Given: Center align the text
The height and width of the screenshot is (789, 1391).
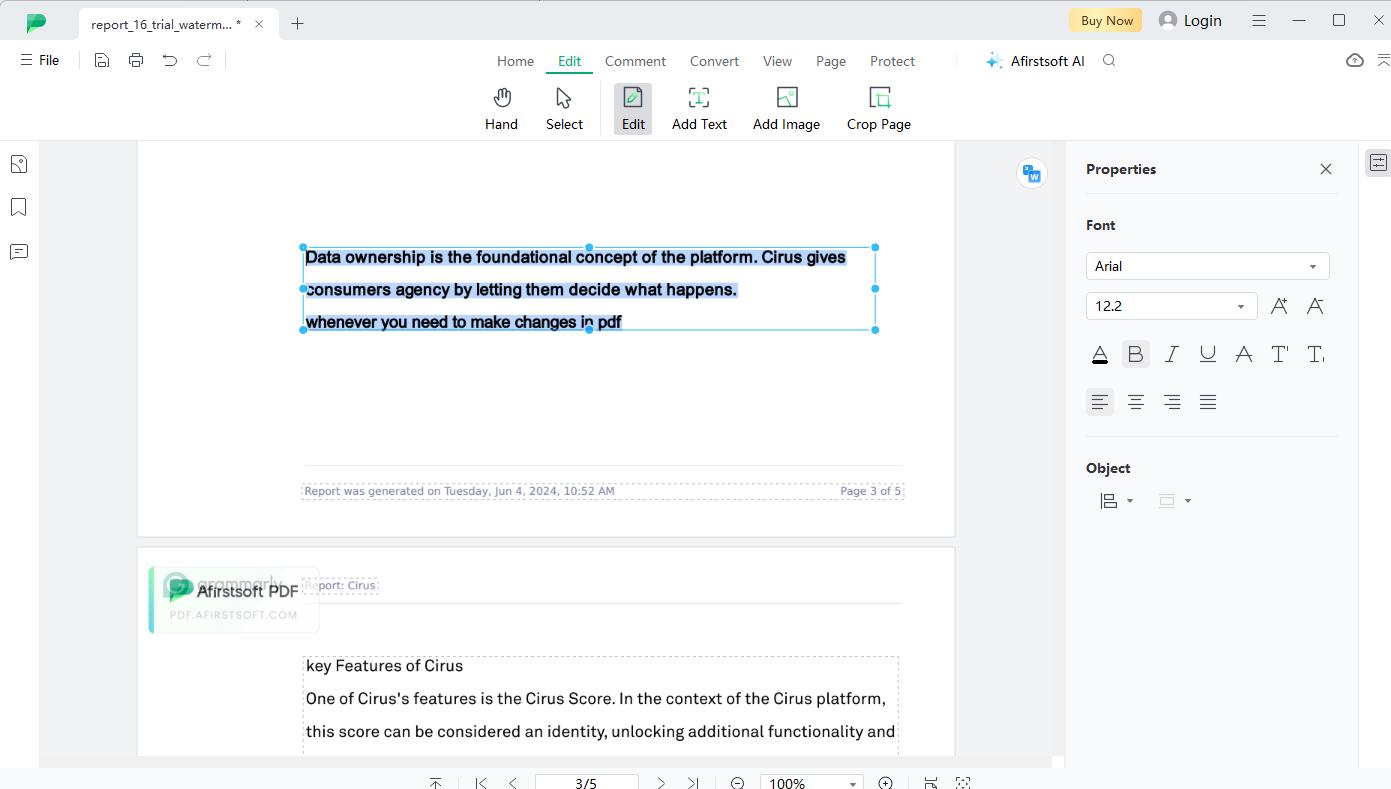Looking at the screenshot, I should (x=1135, y=402).
